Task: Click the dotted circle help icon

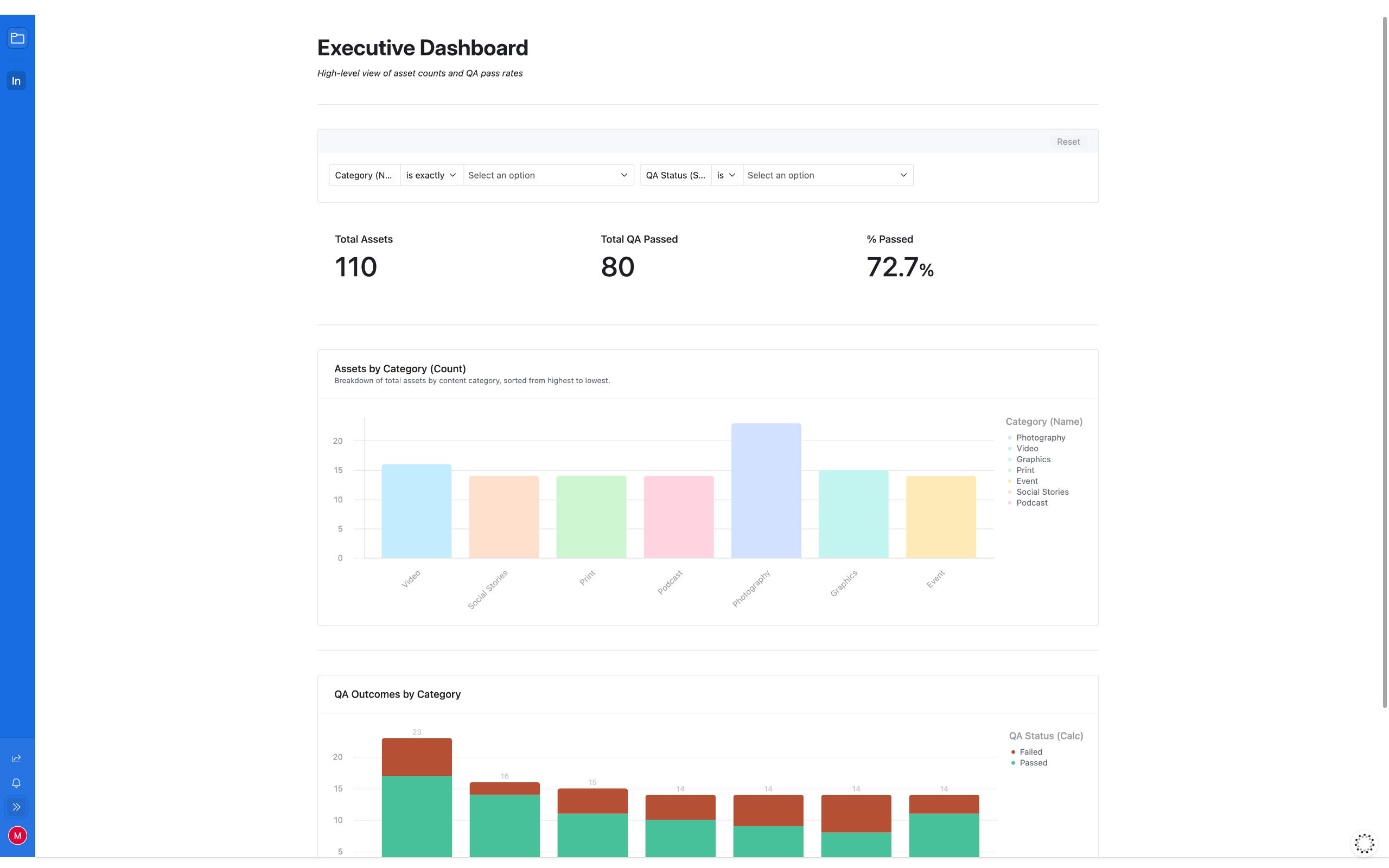Action: pyautogui.click(x=1363, y=843)
